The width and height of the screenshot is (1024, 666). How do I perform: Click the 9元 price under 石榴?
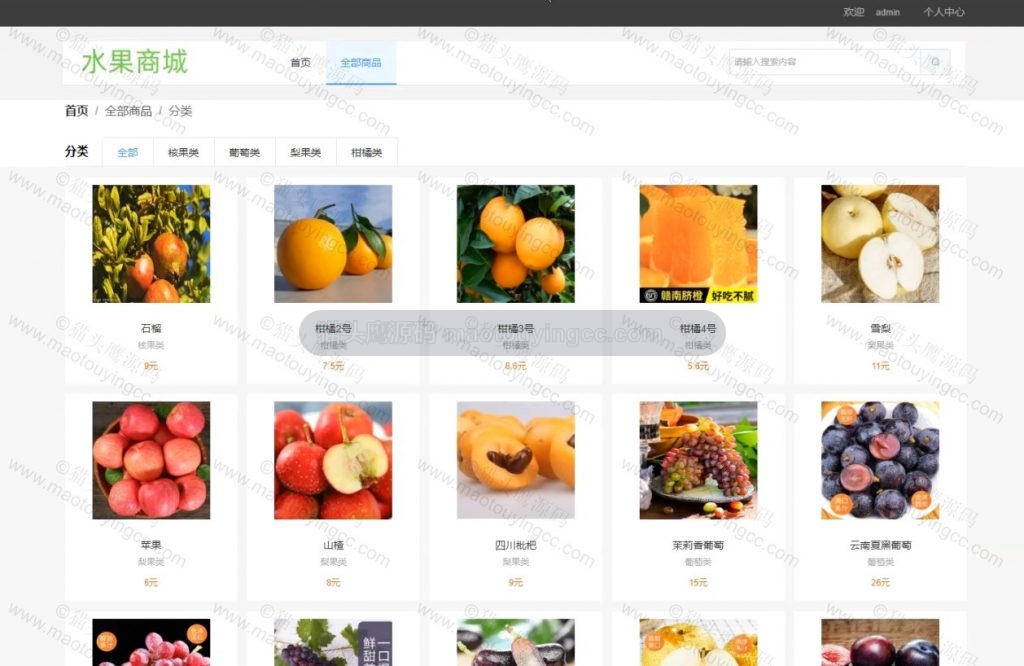(x=151, y=366)
